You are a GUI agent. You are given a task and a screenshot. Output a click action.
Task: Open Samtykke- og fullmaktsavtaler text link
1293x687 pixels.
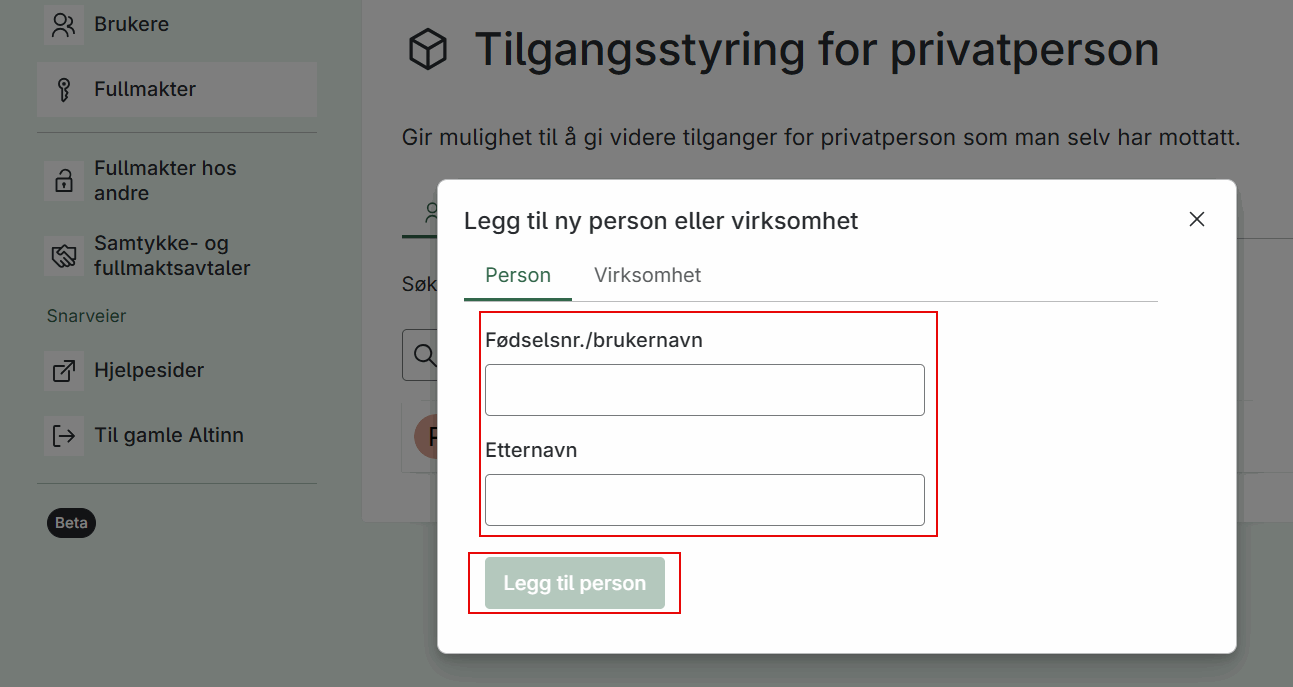point(172,256)
